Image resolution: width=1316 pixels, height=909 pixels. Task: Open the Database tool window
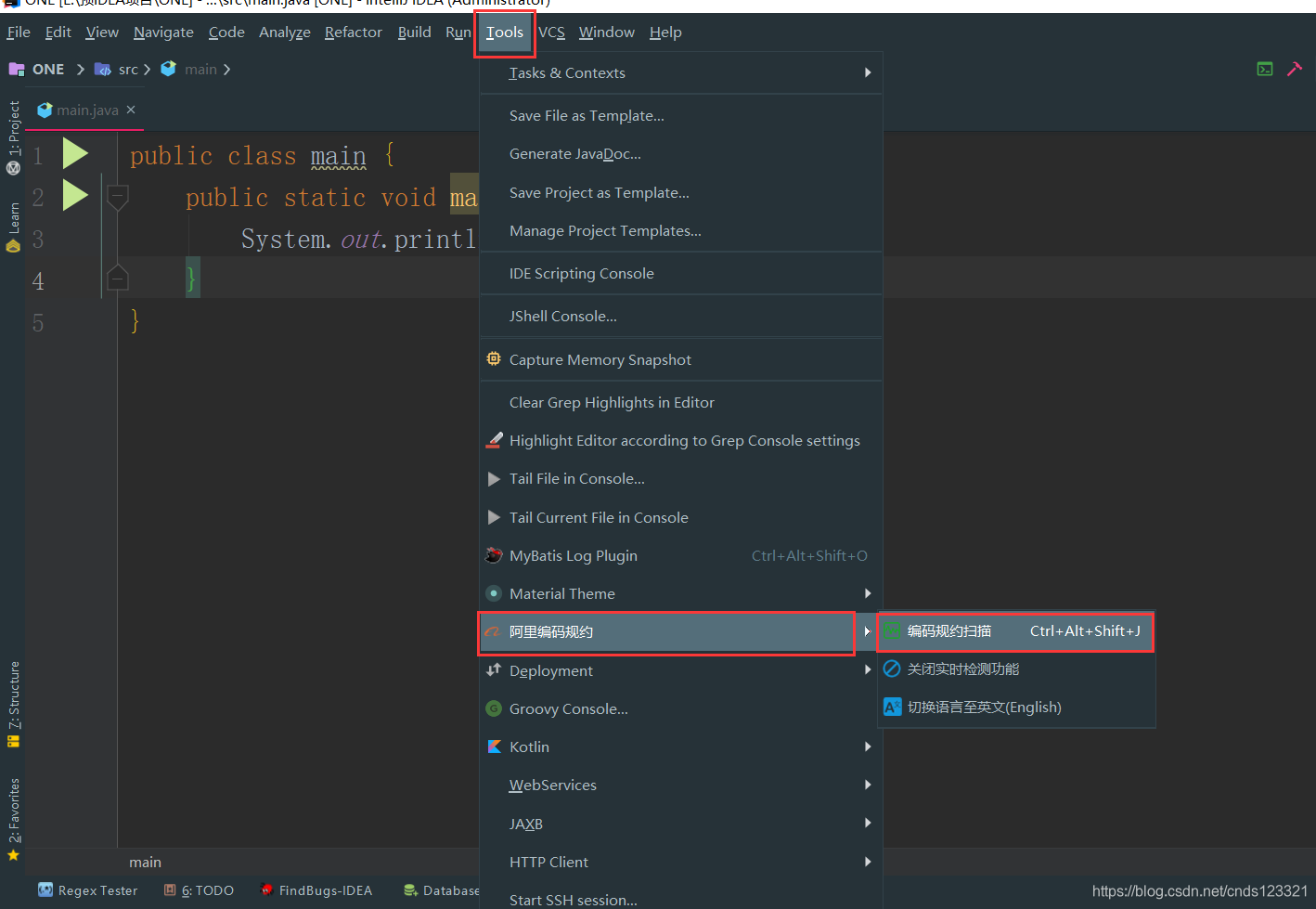pyautogui.click(x=441, y=890)
